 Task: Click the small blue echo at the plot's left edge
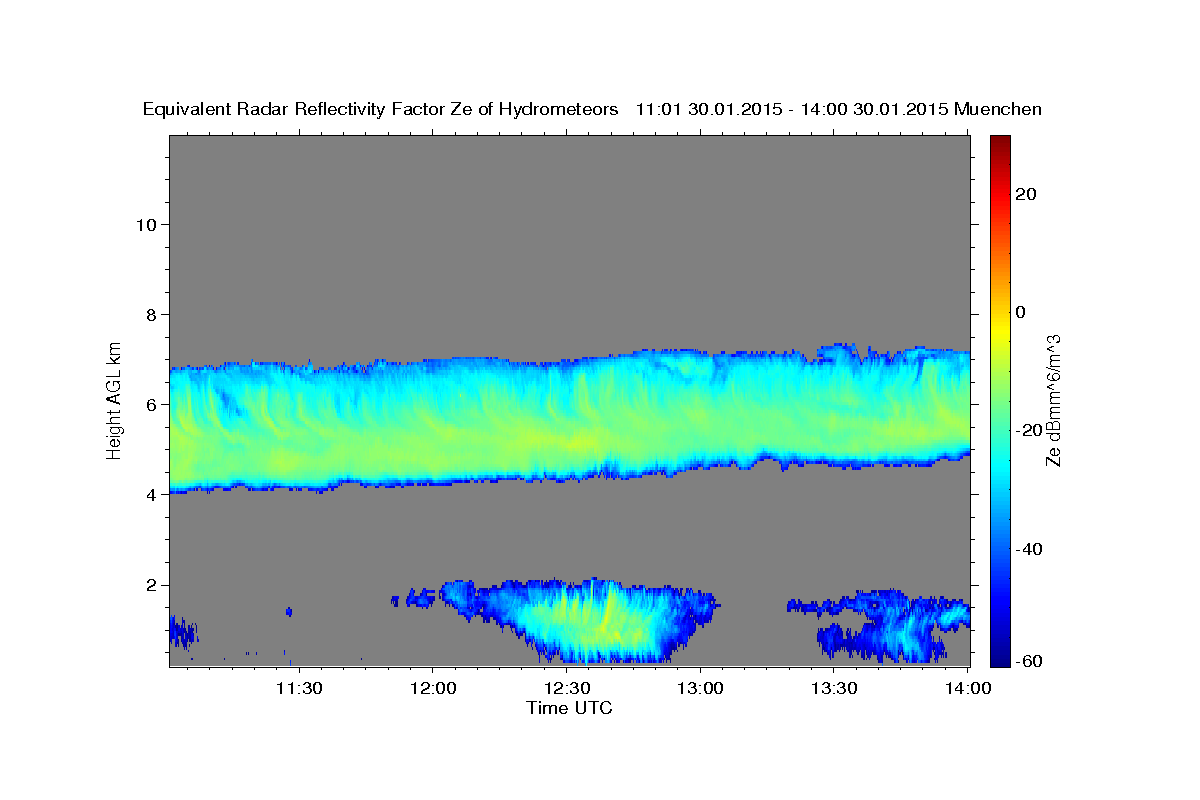[x=183, y=632]
